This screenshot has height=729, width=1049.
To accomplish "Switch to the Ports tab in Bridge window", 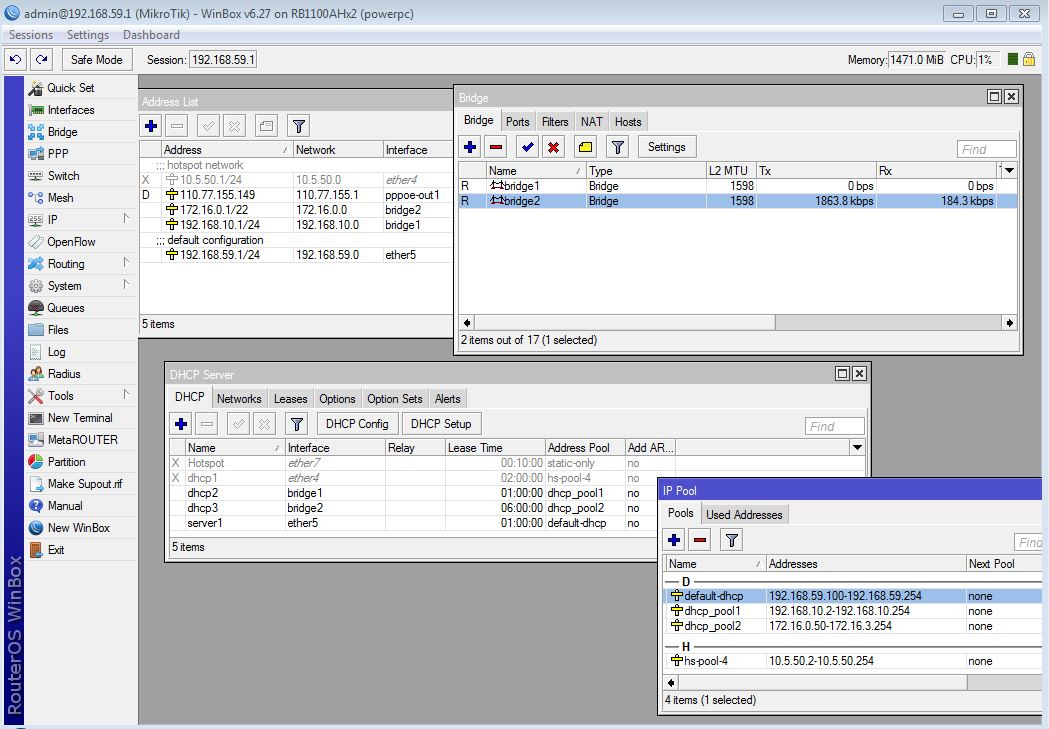I will [x=517, y=122].
